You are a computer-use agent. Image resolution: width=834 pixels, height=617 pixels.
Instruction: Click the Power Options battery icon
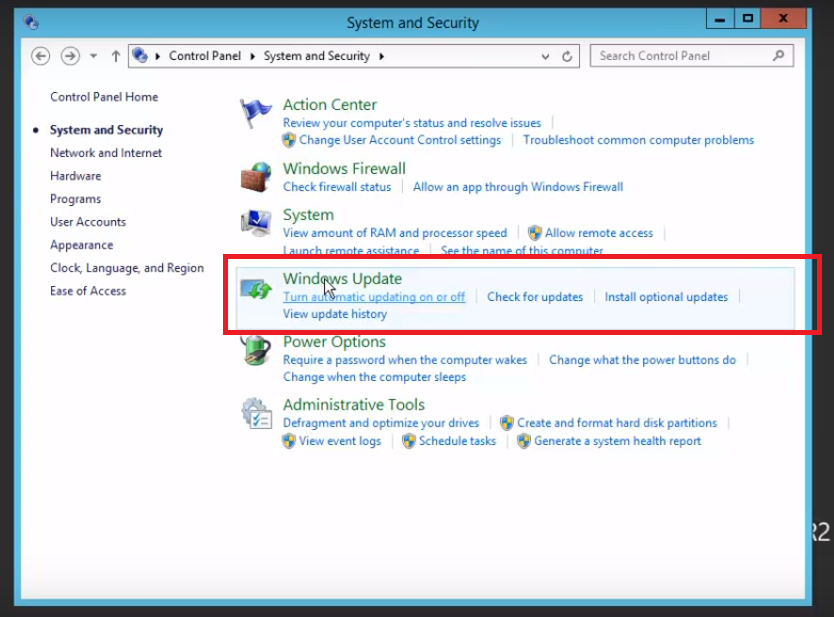[x=255, y=351]
